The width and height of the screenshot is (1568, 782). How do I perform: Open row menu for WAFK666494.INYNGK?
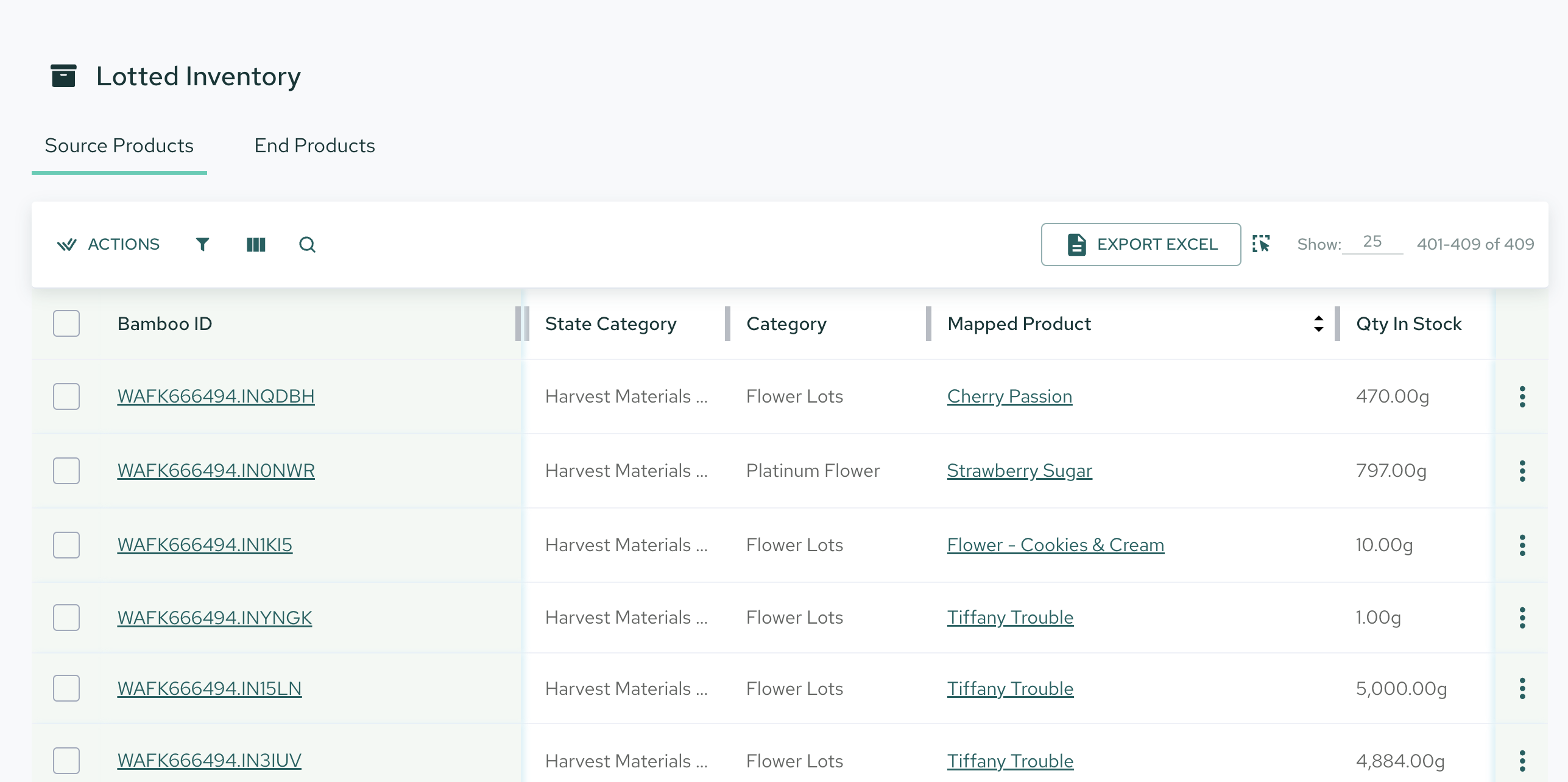coord(1522,618)
